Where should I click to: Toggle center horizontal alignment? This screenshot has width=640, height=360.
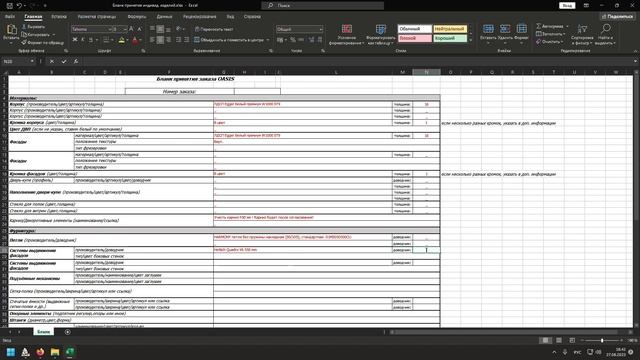[160, 40]
